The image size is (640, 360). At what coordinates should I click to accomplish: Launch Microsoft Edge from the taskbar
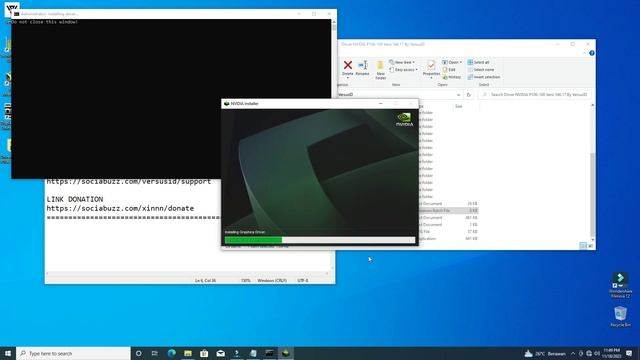(171, 353)
